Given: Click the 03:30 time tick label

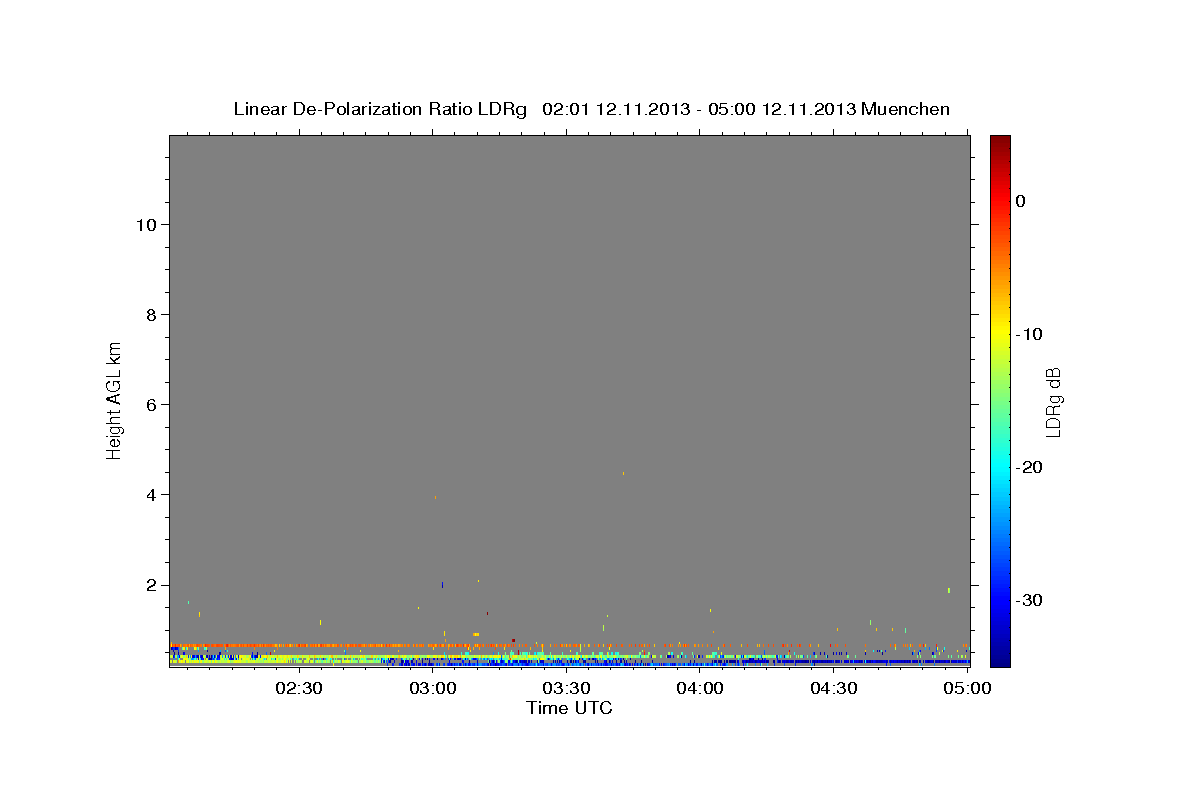Looking at the screenshot, I should pos(566,688).
